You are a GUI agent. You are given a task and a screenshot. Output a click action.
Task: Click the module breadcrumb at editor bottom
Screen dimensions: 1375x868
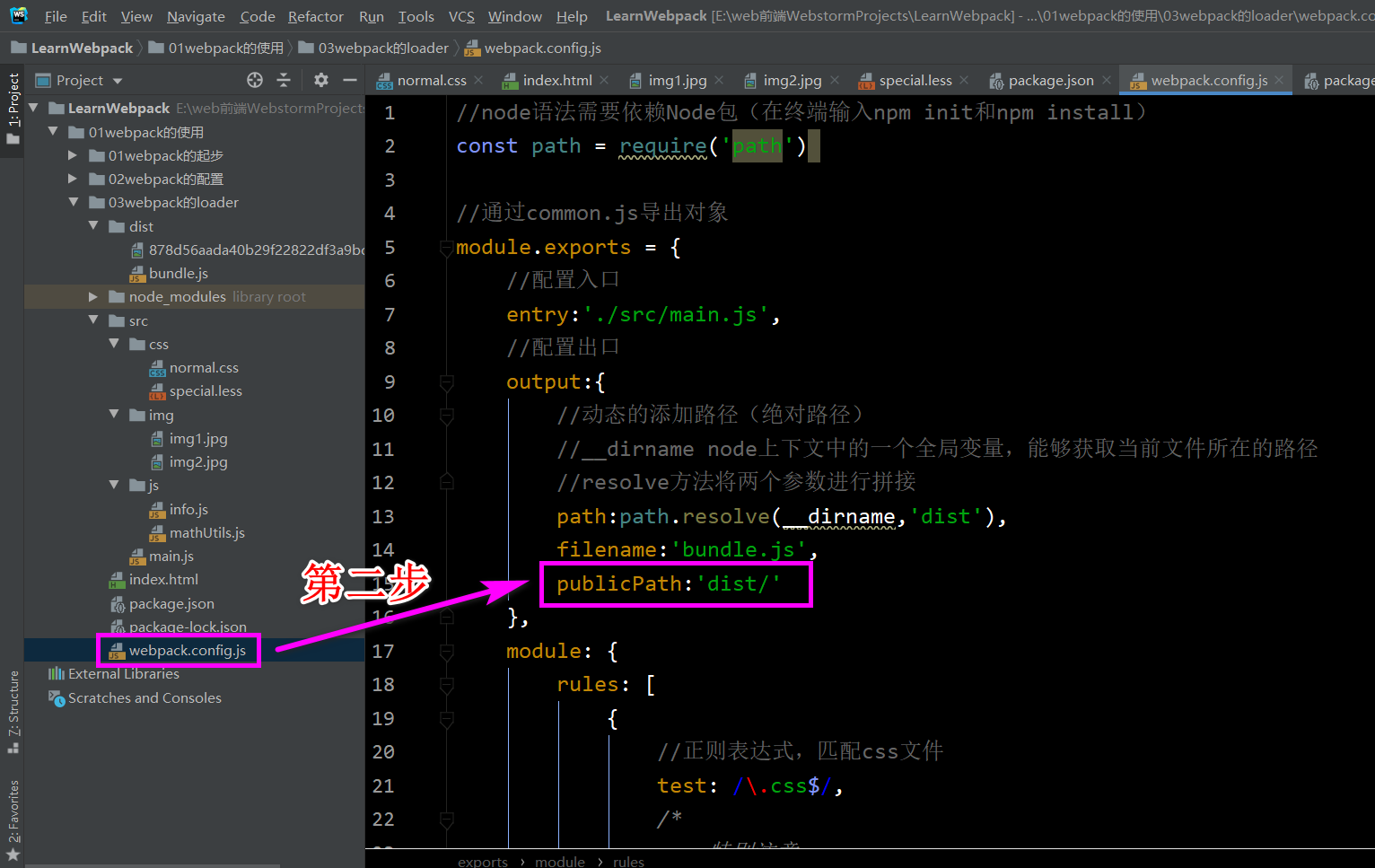point(560,861)
